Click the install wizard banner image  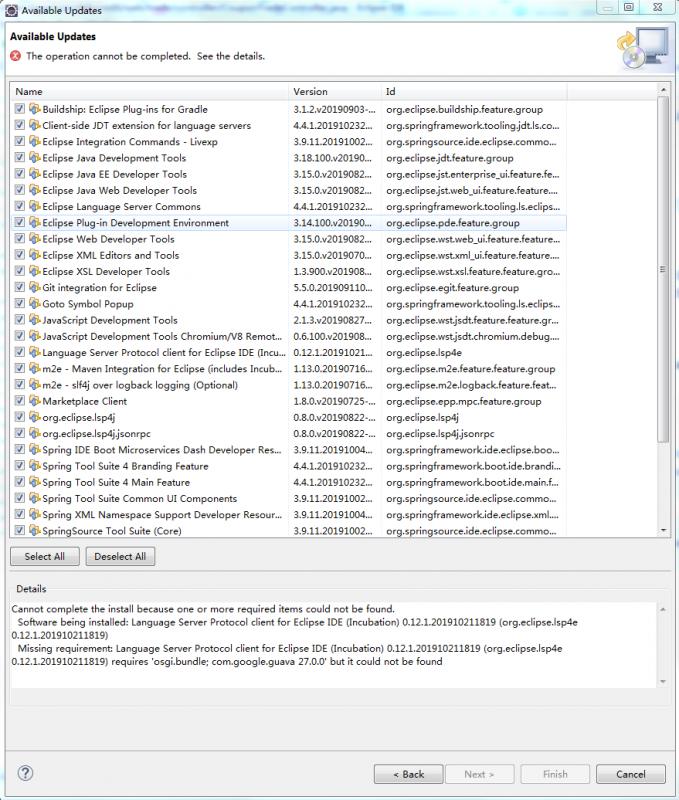[642, 49]
